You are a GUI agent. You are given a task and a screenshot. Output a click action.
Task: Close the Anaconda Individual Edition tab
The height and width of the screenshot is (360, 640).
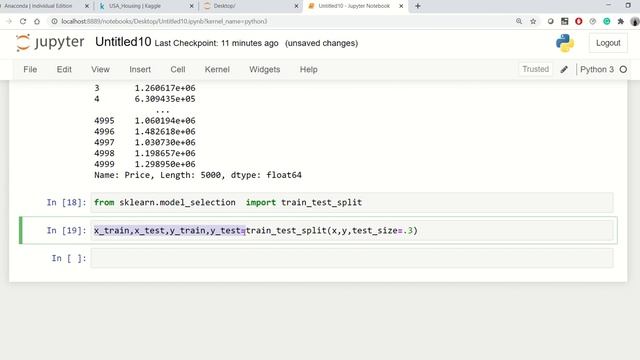(x=87, y=6)
